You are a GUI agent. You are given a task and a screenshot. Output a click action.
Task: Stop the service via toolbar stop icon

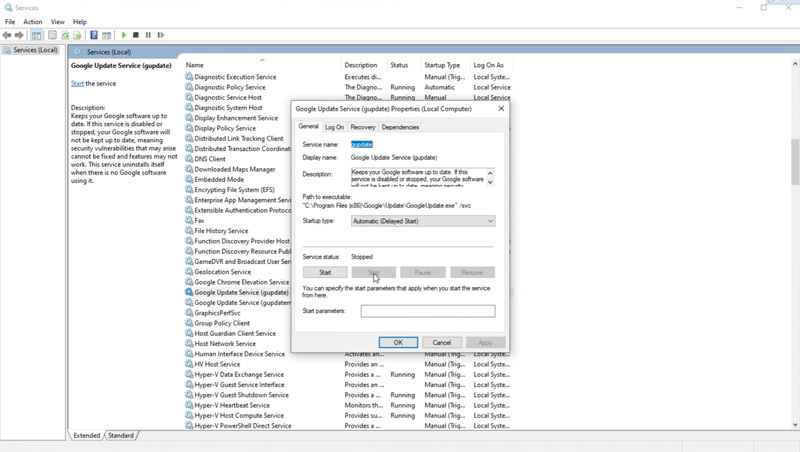(x=136, y=35)
